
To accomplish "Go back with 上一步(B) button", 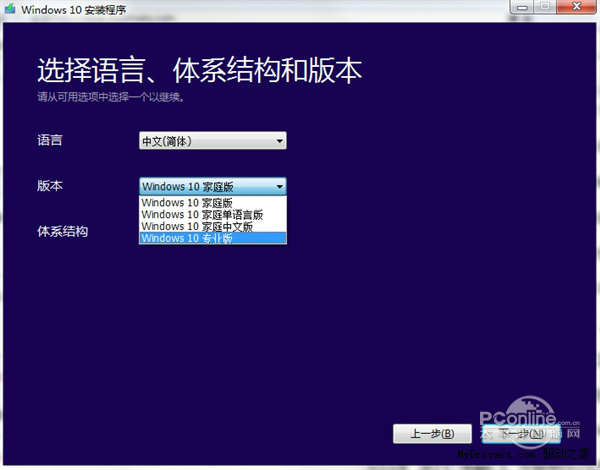I will pyautogui.click(x=432, y=434).
